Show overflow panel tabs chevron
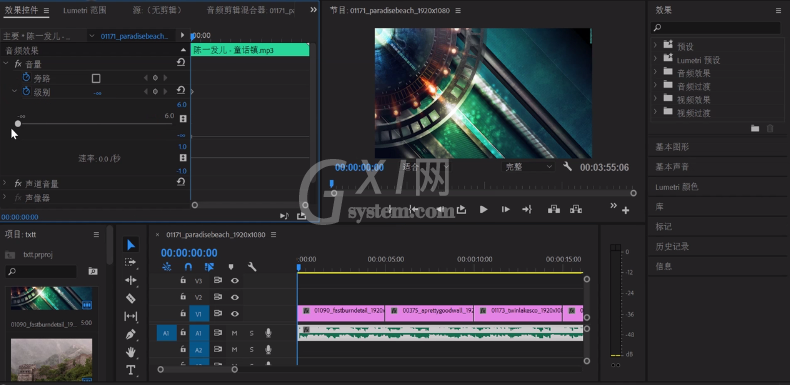790x385 pixels. point(313,10)
